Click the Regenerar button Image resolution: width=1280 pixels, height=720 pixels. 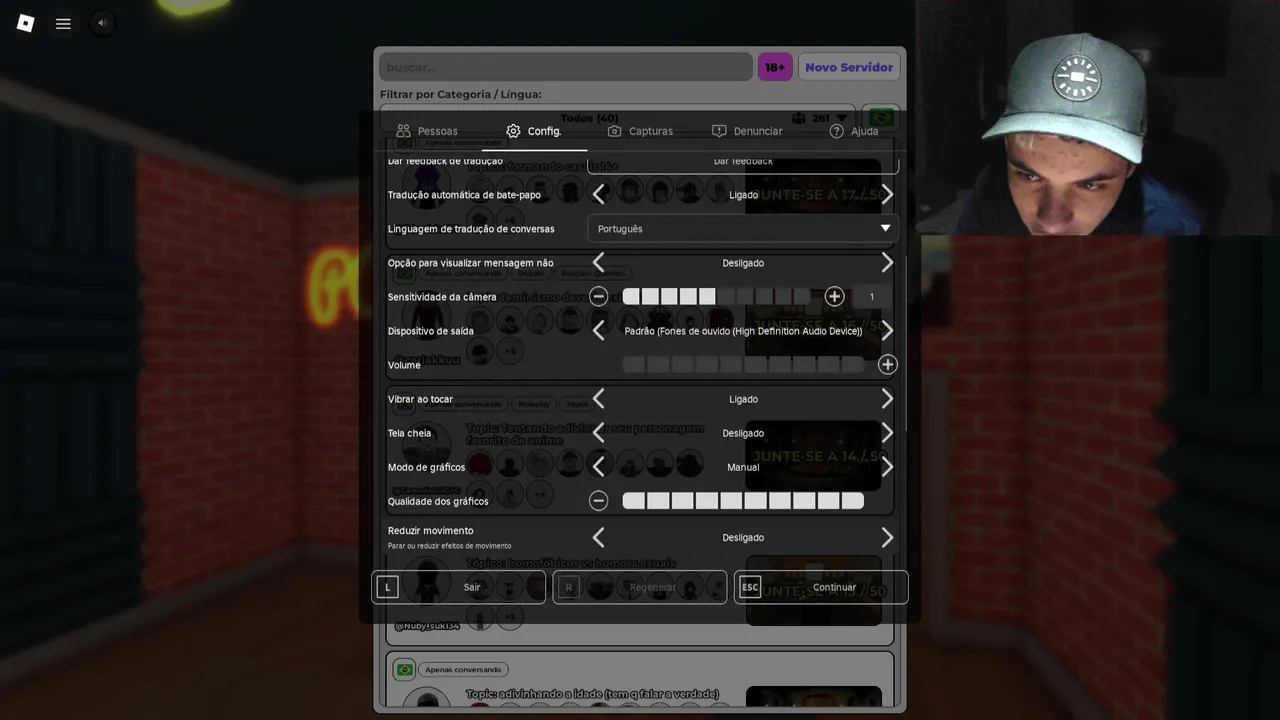tap(640, 587)
